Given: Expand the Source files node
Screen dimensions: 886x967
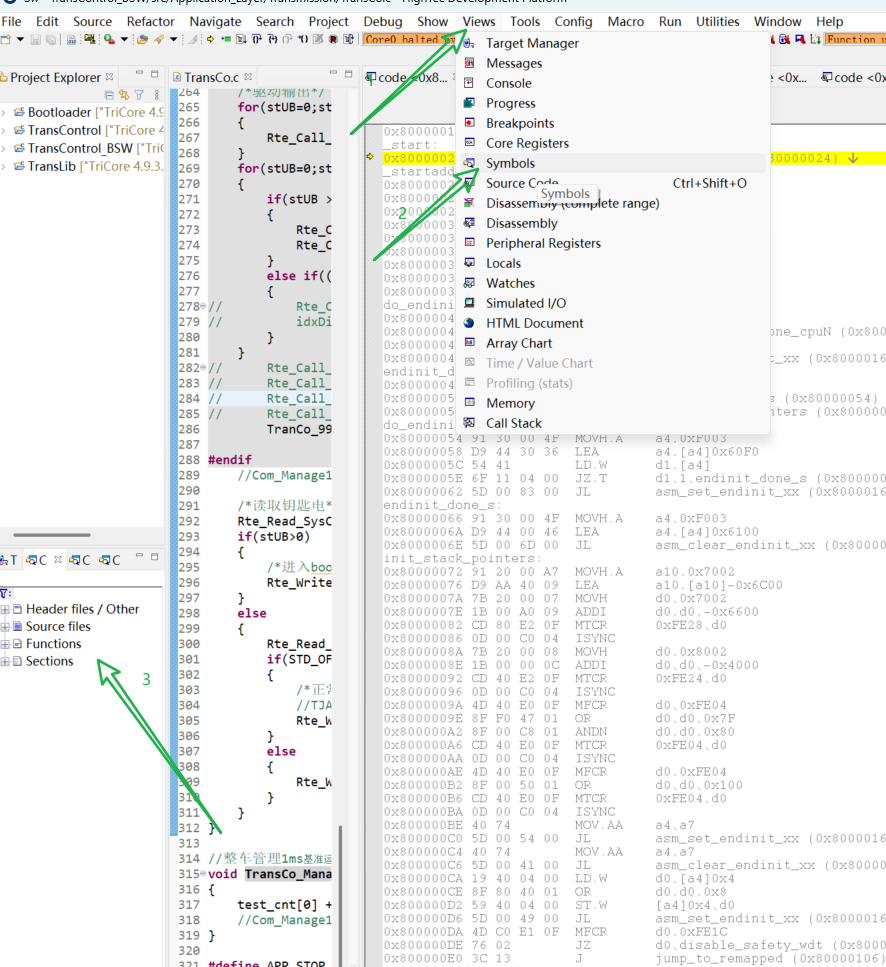Looking at the screenshot, I should tap(5, 627).
